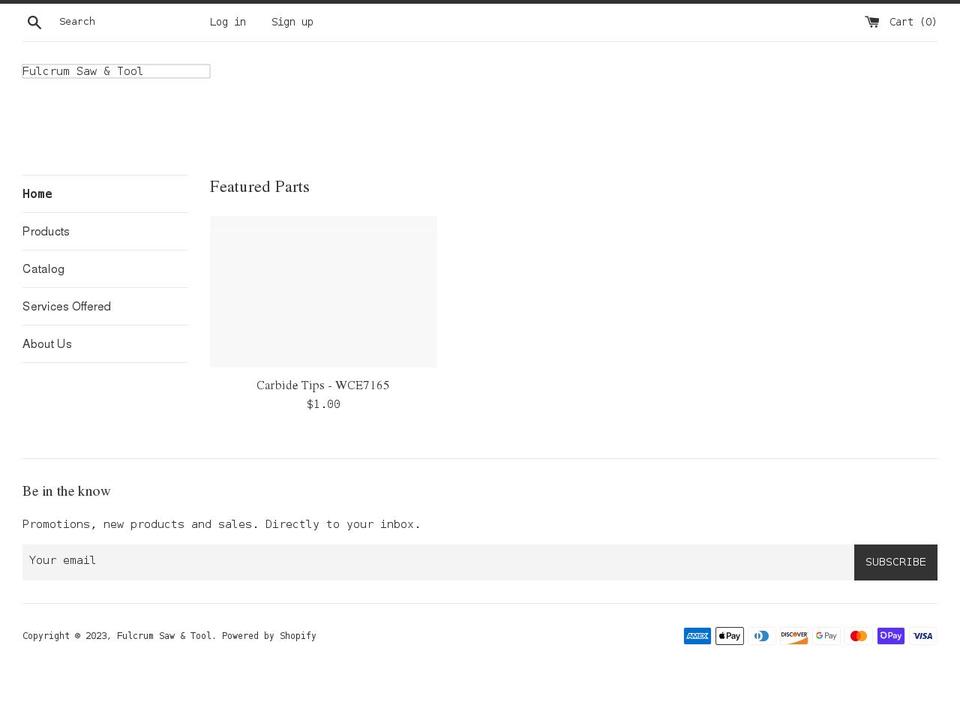Open the About Us page
Viewport: 960px width, 720px height.
(47, 343)
